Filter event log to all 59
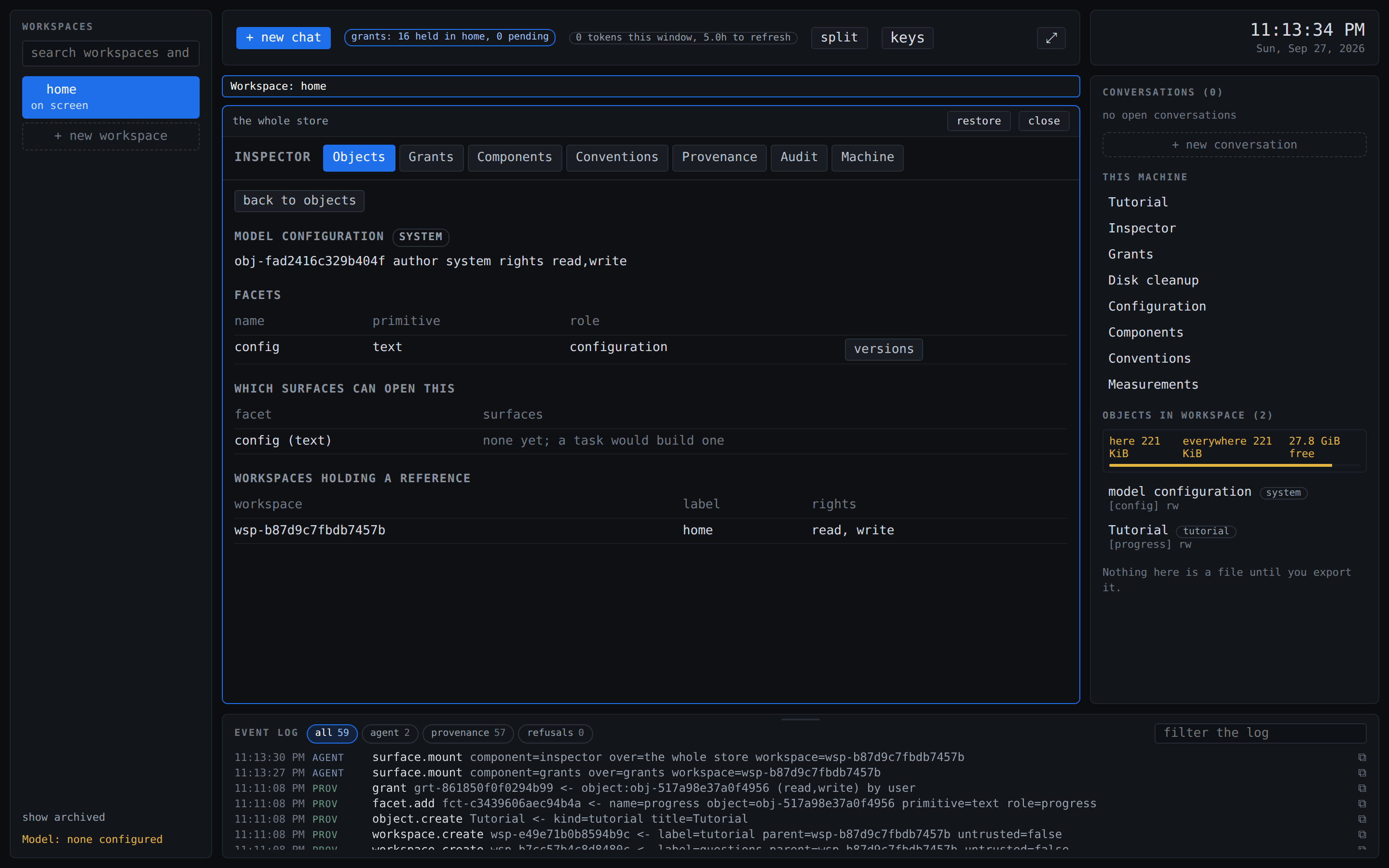The image size is (1389, 868). [332, 733]
